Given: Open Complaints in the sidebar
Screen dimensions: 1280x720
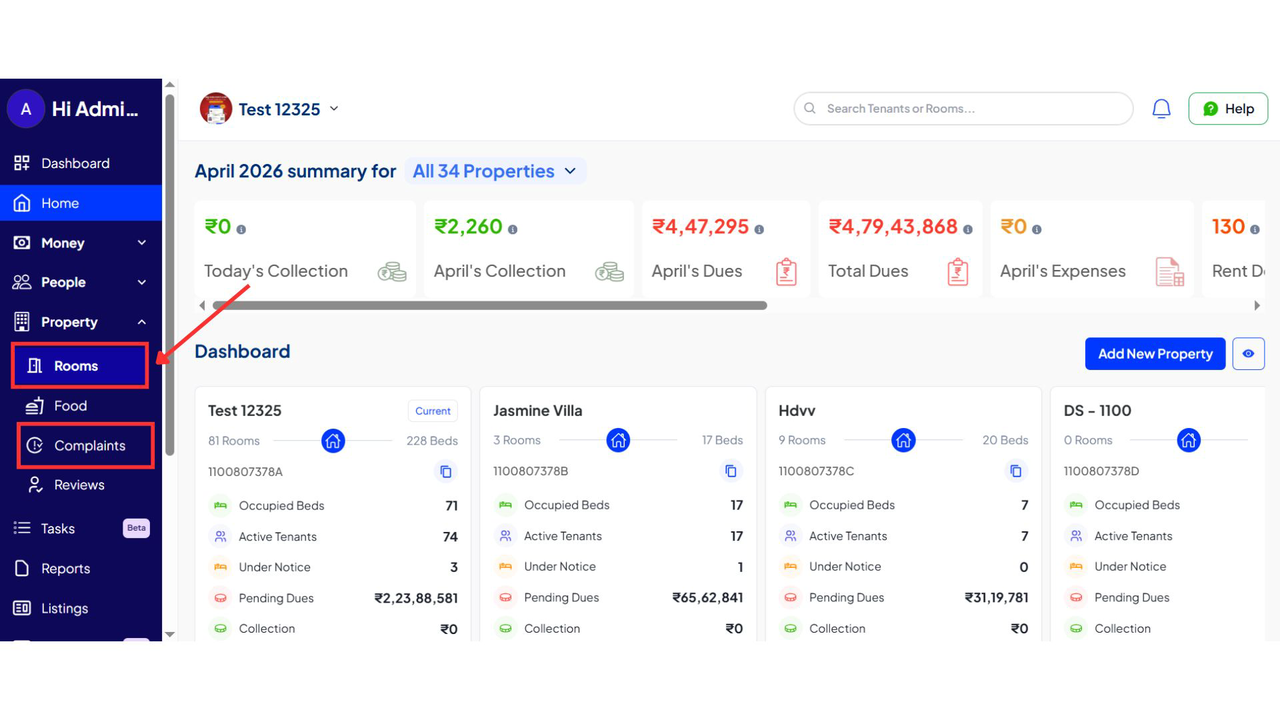Looking at the screenshot, I should pyautogui.click(x=89, y=446).
